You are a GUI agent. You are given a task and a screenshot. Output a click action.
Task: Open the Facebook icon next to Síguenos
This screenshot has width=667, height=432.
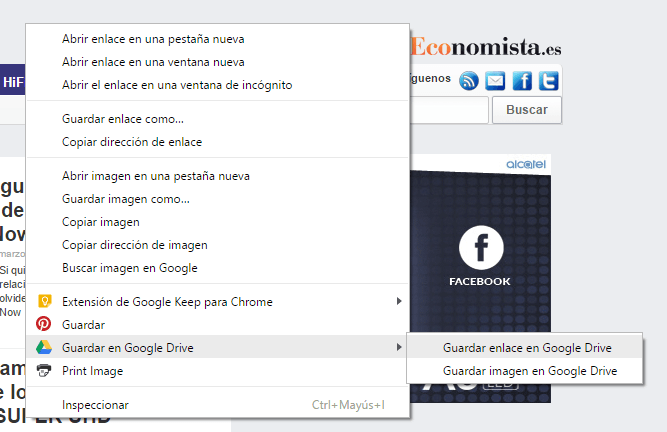point(522,80)
